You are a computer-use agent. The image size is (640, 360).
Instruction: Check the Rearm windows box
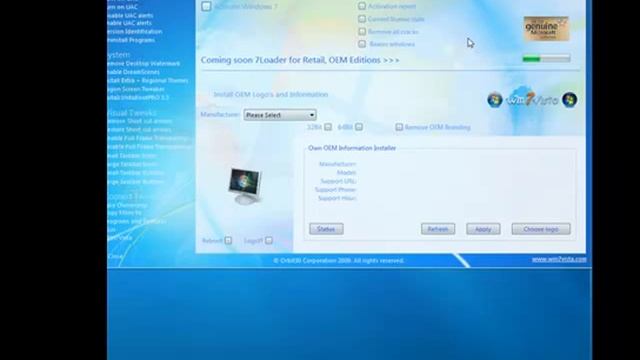click(362, 44)
